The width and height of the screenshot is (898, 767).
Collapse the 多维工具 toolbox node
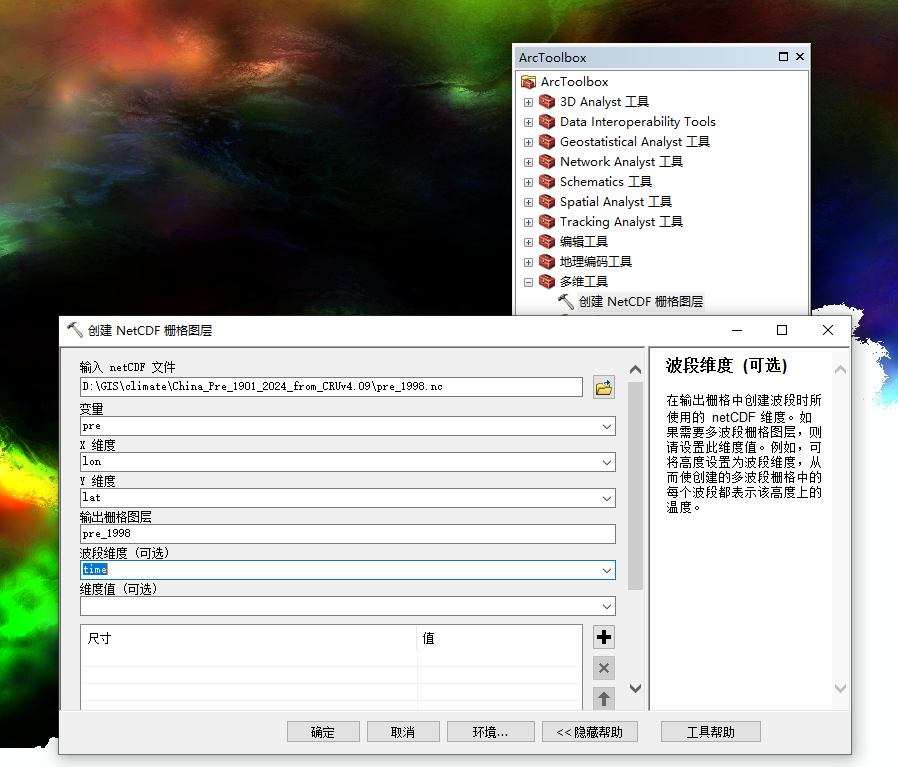529,282
